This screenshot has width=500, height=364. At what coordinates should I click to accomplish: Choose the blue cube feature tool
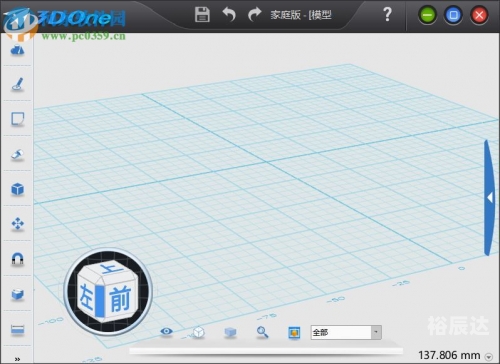coord(17,189)
